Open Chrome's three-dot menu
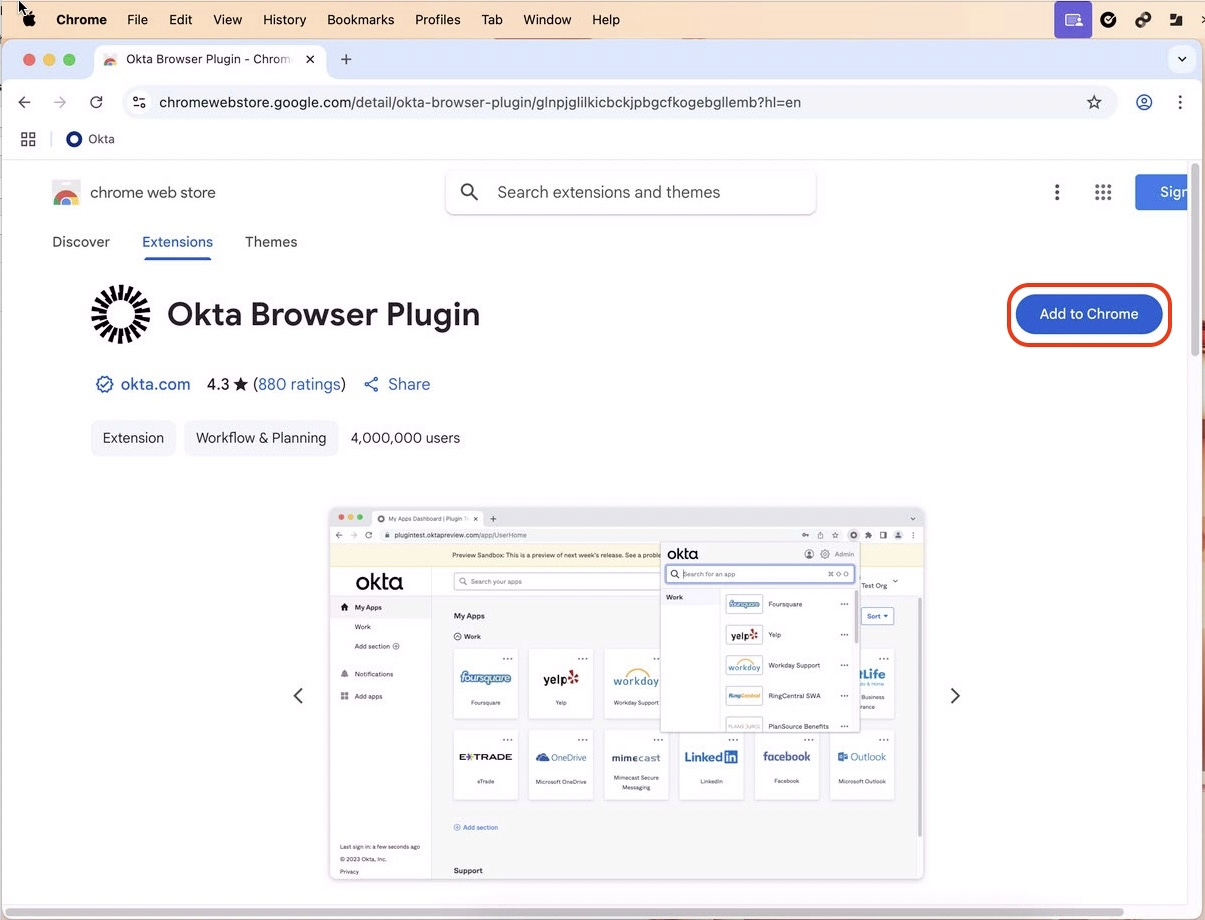Screen dimensions: 1205x920 click(x=1180, y=102)
